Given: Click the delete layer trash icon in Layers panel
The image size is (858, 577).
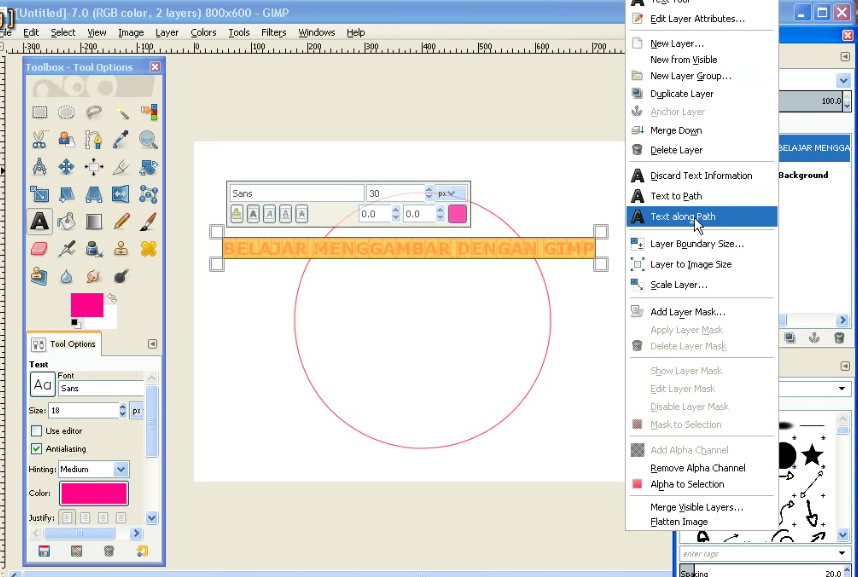Looking at the screenshot, I should click(839, 338).
